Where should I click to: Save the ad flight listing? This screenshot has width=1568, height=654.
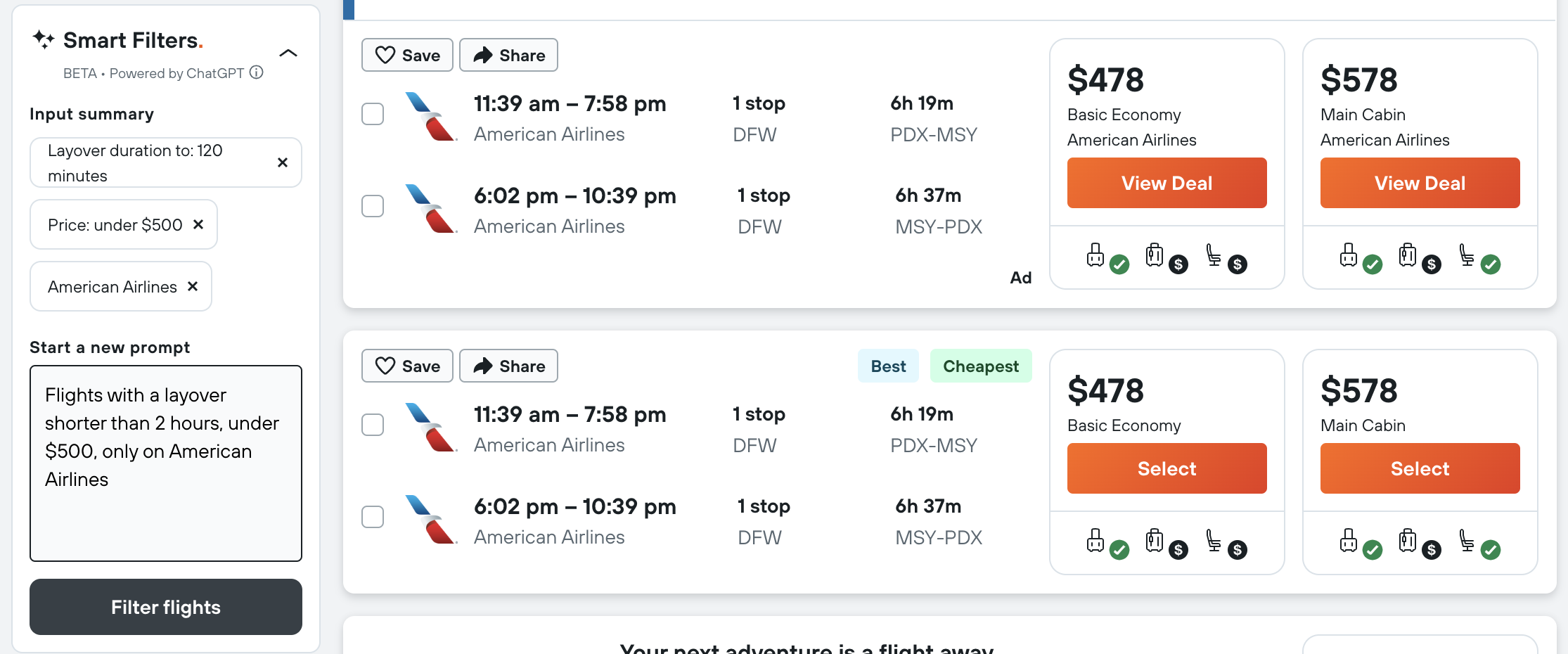click(407, 55)
